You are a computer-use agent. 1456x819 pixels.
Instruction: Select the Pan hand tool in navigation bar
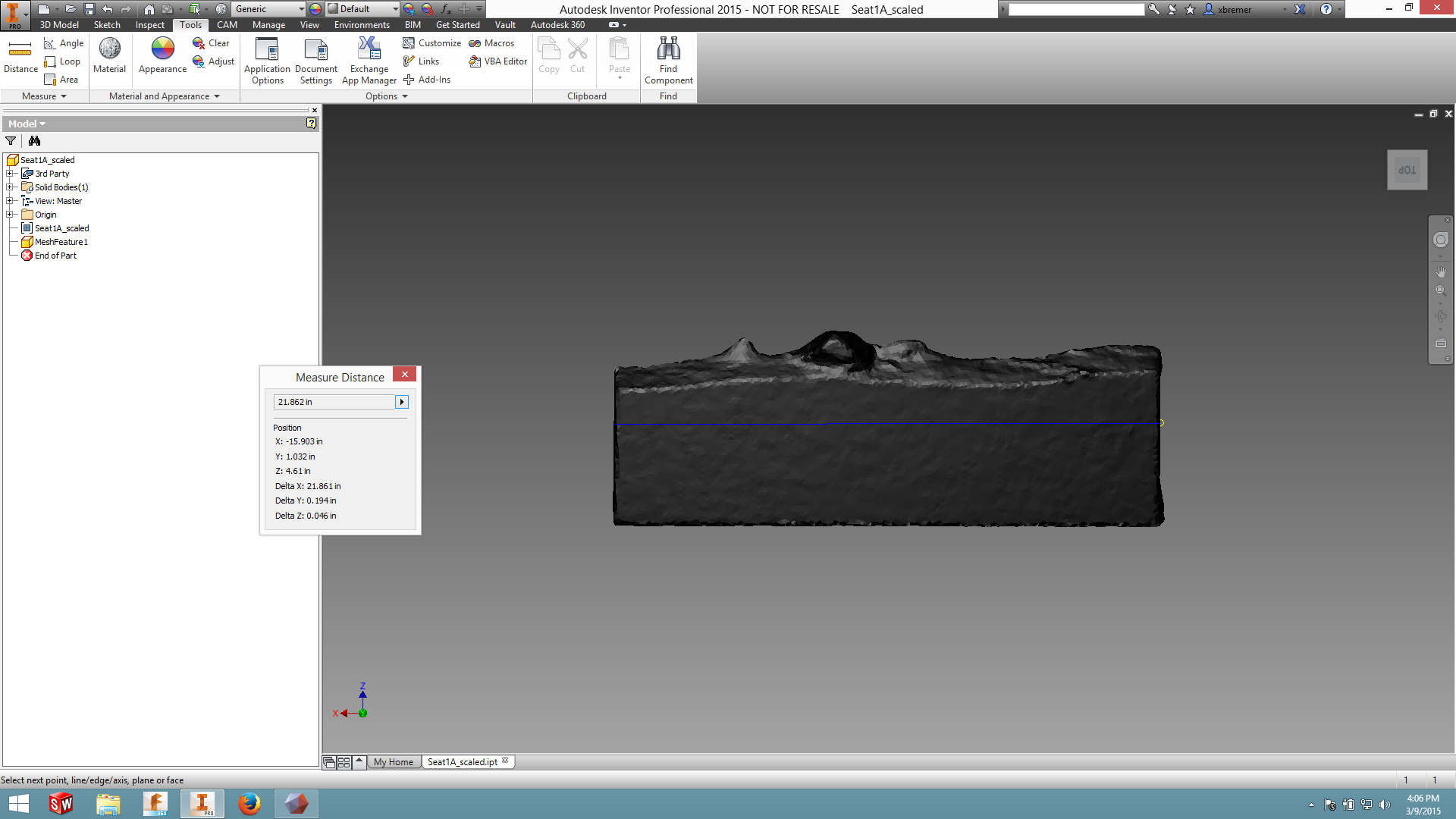[1441, 271]
